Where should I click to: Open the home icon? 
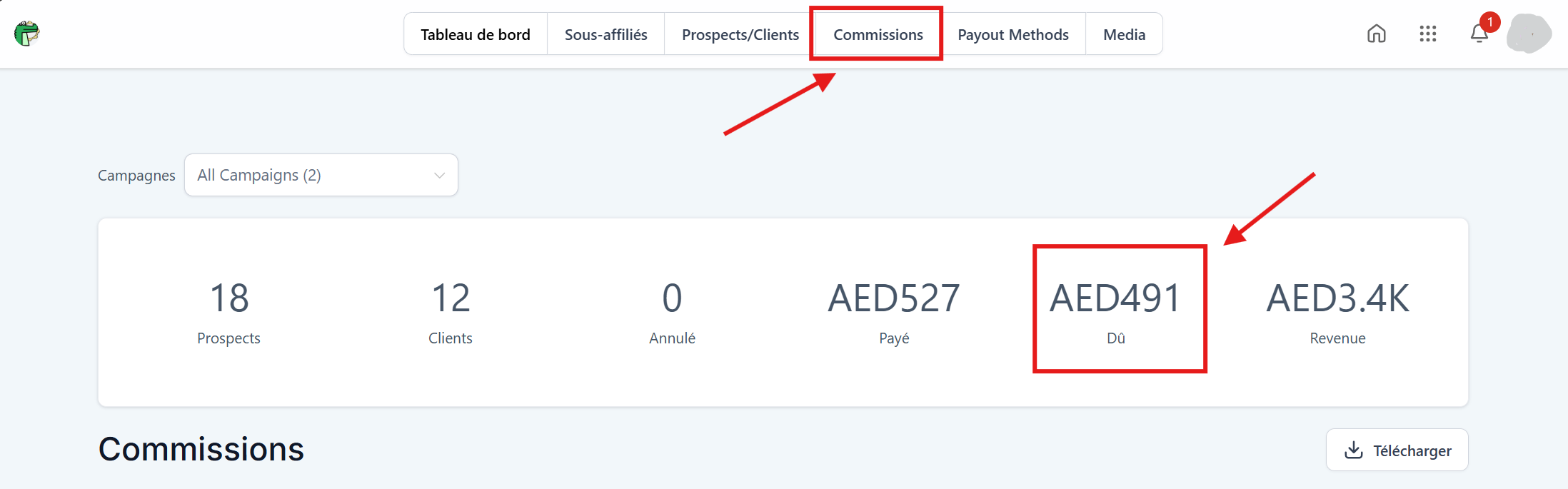pos(1376,34)
